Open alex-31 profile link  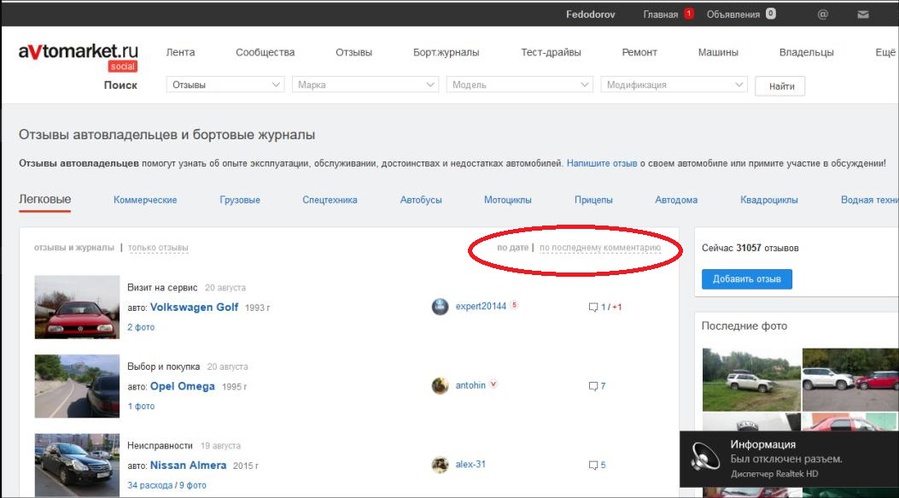pos(470,464)
